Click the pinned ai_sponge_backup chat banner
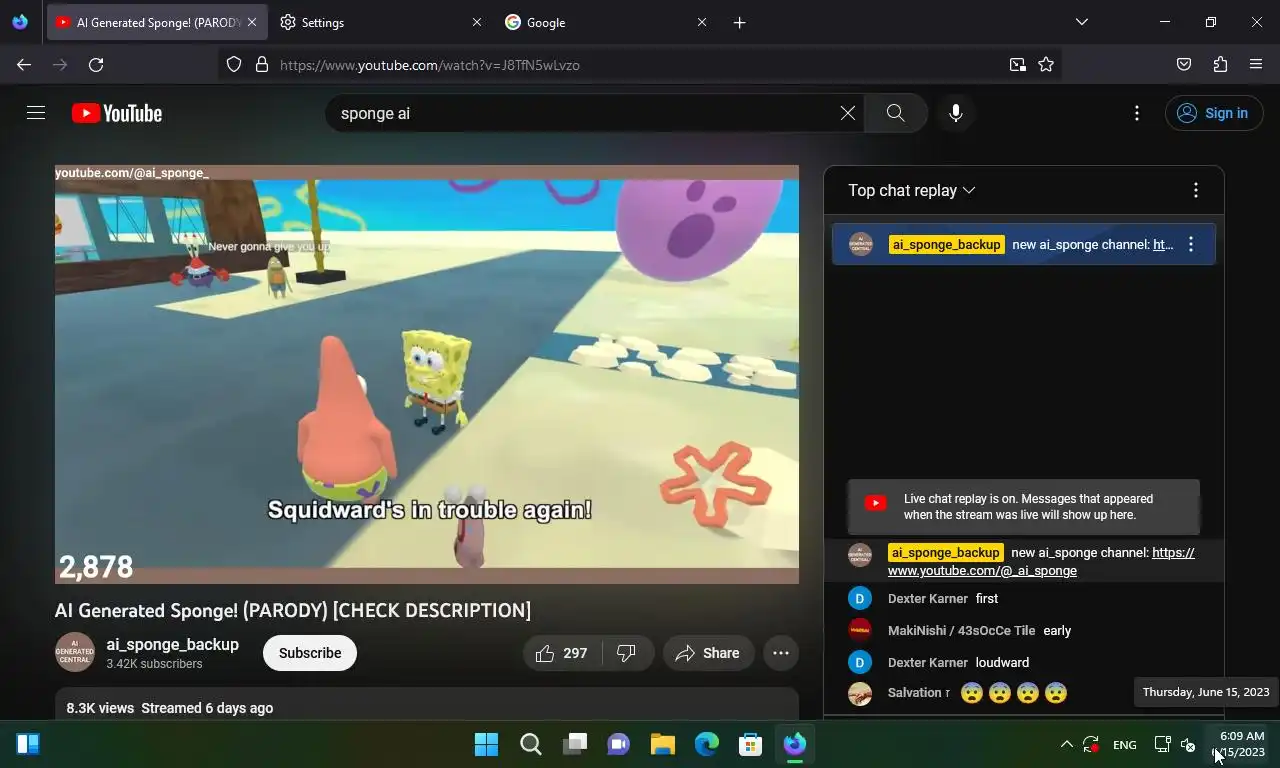The height and width of the screenshot is (768, 1280). pos(1024,244)
